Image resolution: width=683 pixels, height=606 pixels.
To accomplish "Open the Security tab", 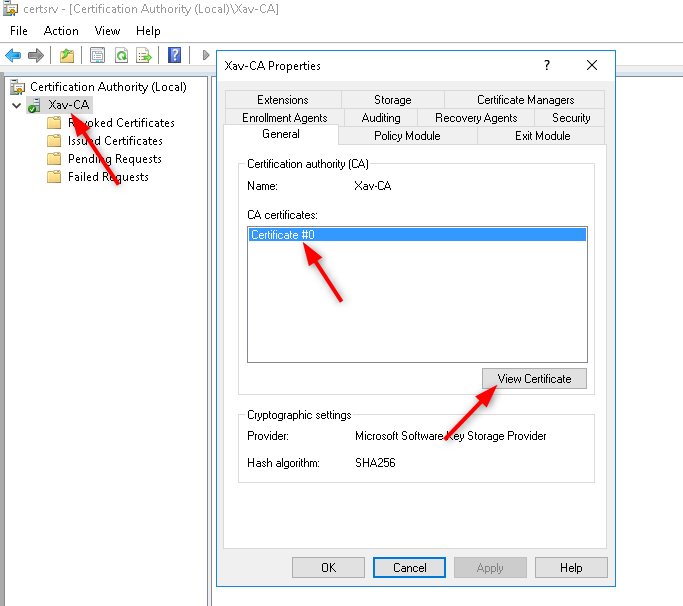I will click(570, 118).
